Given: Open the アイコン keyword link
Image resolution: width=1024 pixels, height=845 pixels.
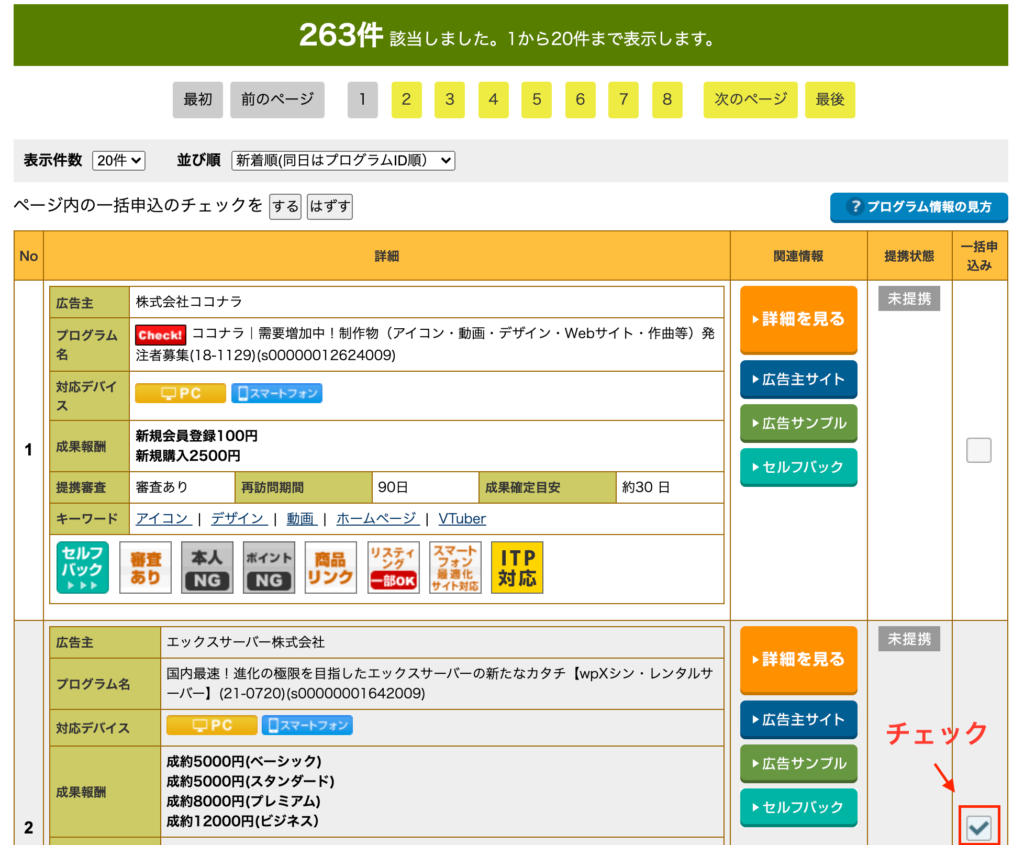Looking at the screenshot, I should click(162, 518).
